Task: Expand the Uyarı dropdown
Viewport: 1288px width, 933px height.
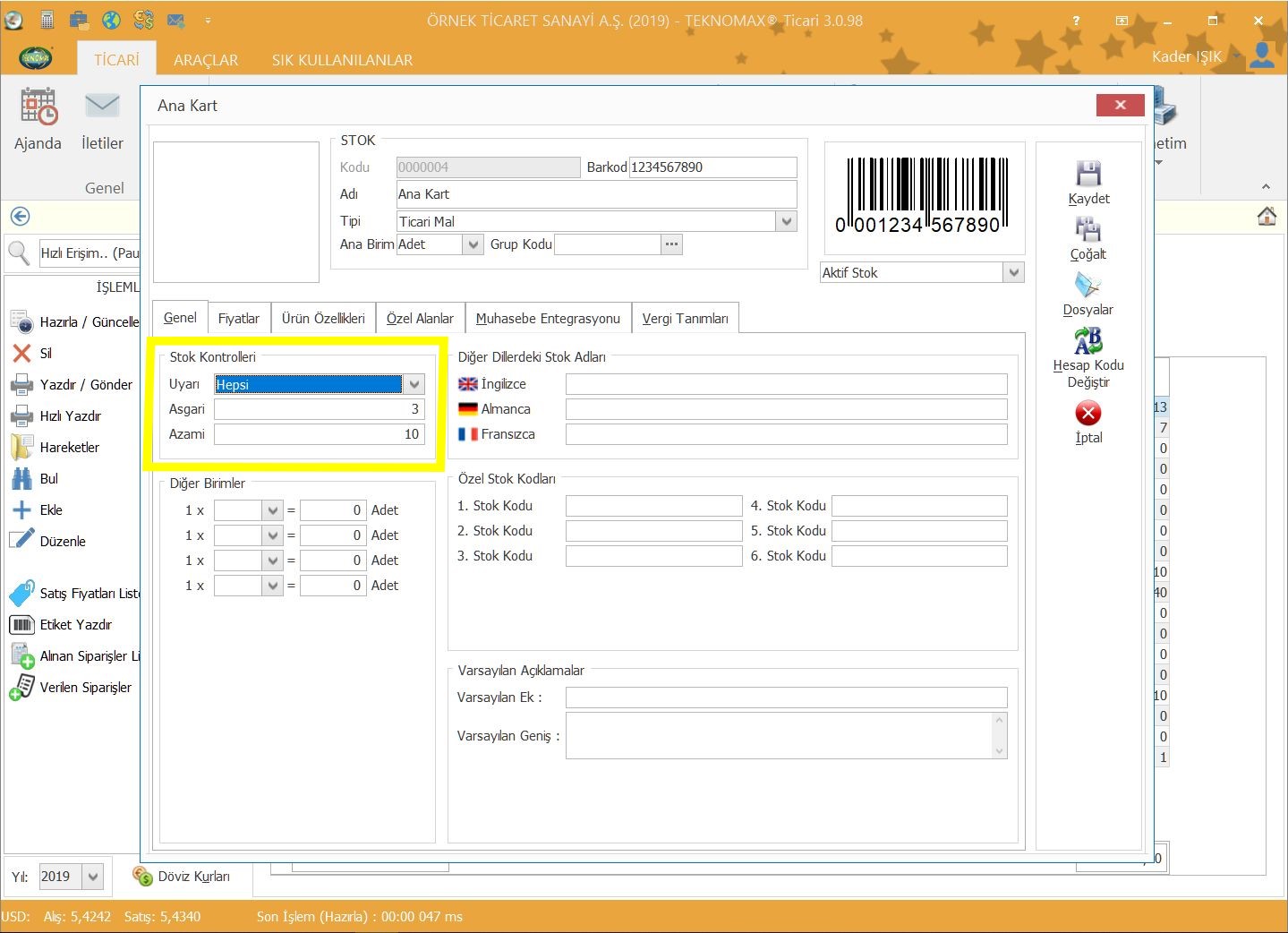Action: [414, 384]
